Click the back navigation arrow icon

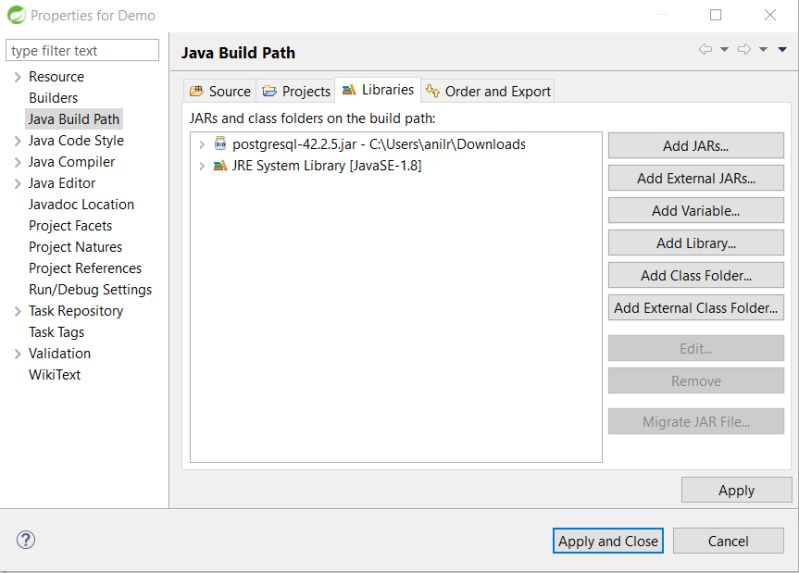(x=705, y=49)
